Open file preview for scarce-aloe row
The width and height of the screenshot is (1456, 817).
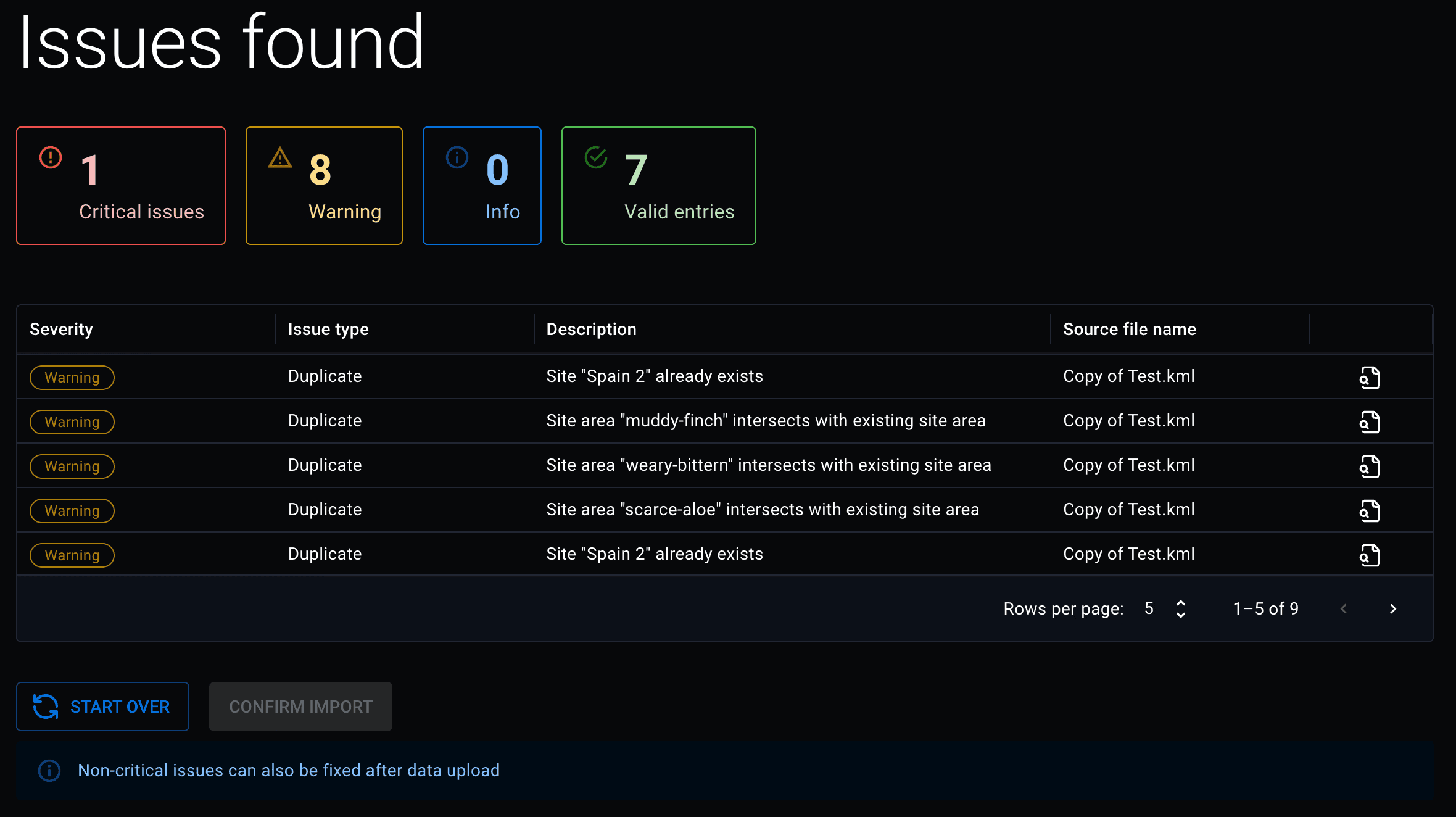(1370, 511)
